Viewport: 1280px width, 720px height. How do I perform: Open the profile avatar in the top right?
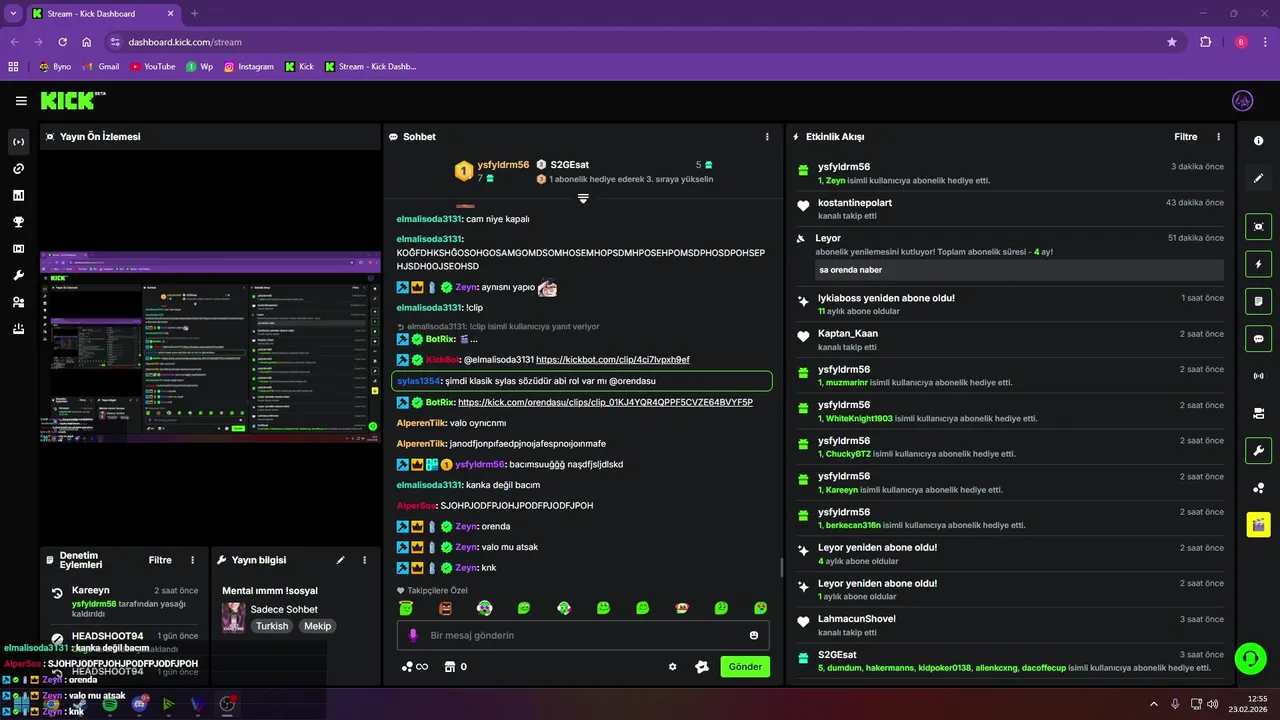pos(1243,101)
